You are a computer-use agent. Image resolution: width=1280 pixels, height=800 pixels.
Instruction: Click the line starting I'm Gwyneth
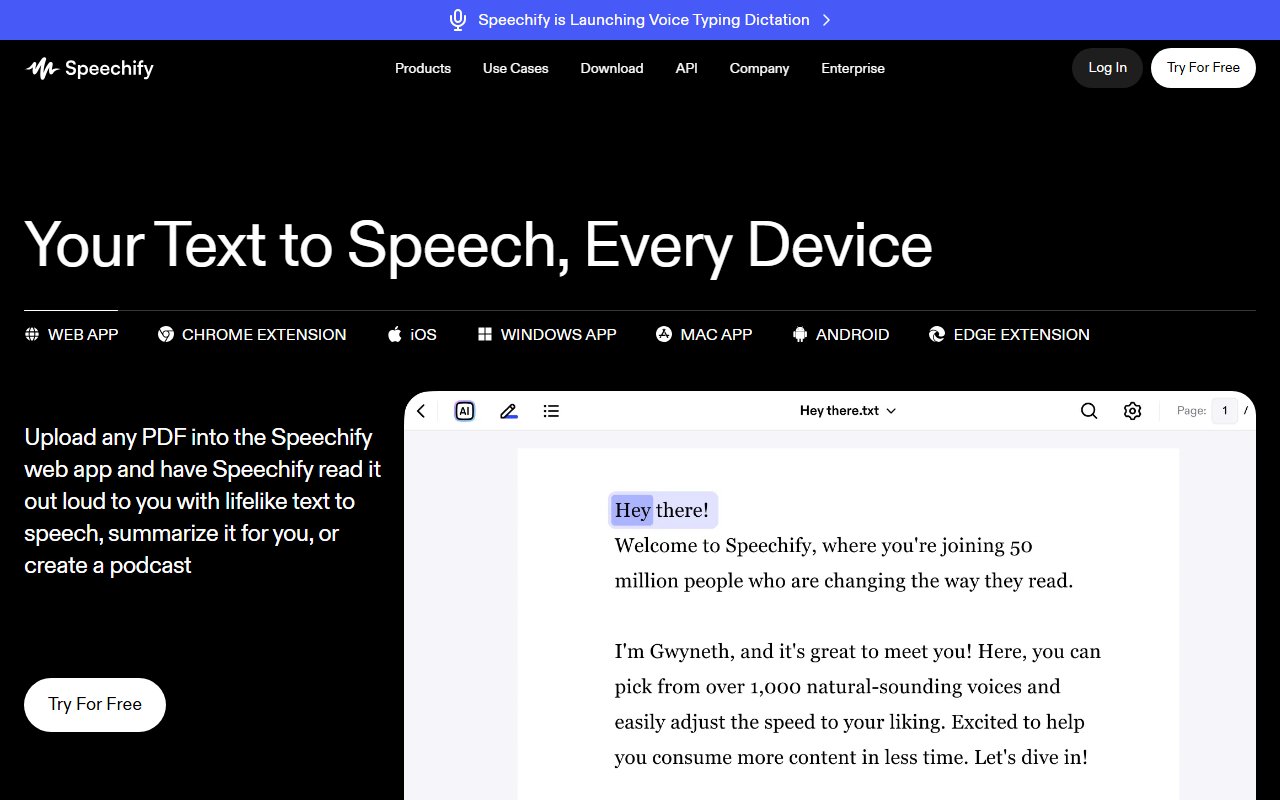click(857, 652)
